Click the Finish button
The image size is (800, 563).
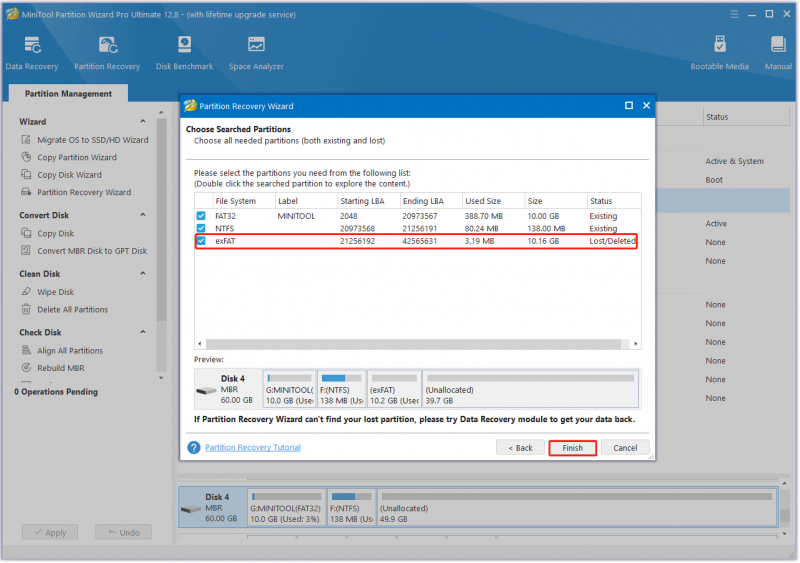572,448
